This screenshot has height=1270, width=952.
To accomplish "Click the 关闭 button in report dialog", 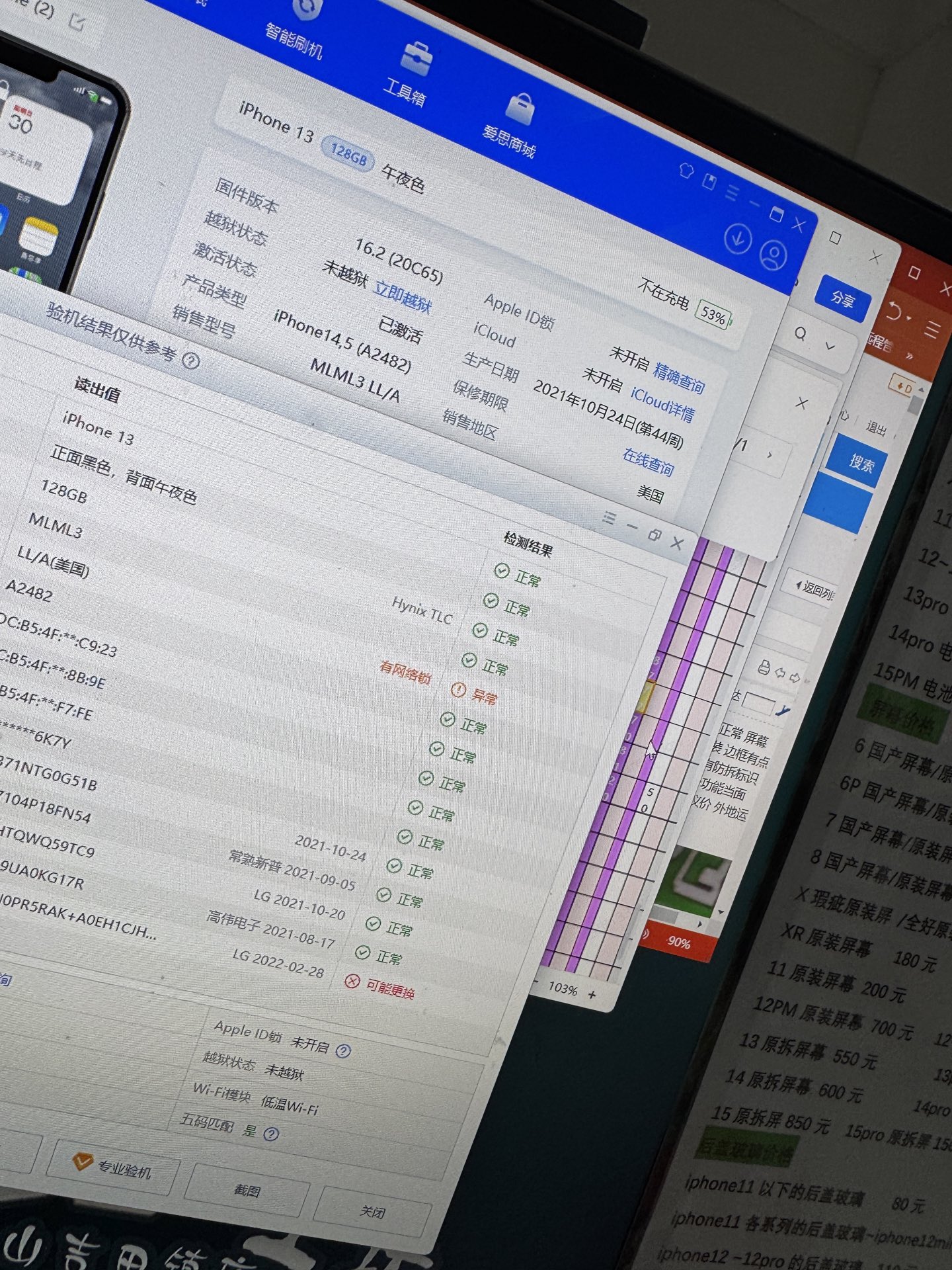I will tap(372, 1212).
